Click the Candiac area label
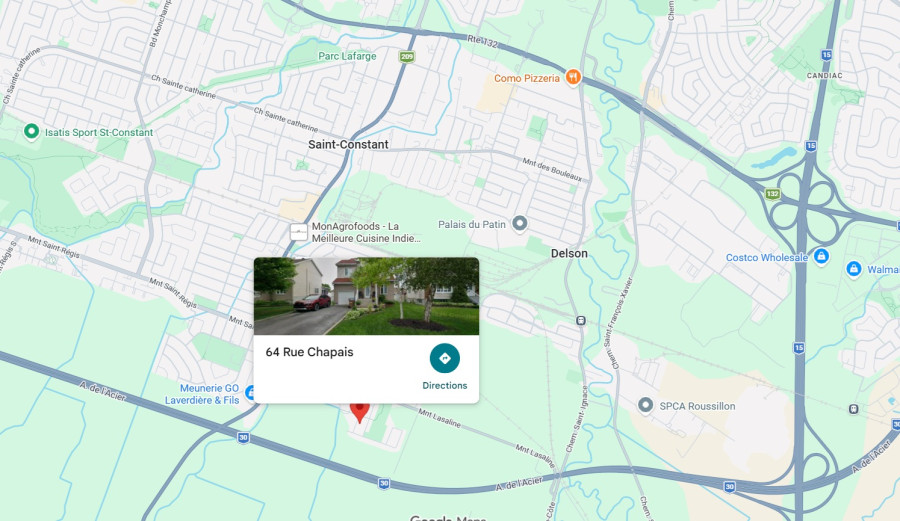This screenshot has width=900, height=521. click(x=825, y=76)
